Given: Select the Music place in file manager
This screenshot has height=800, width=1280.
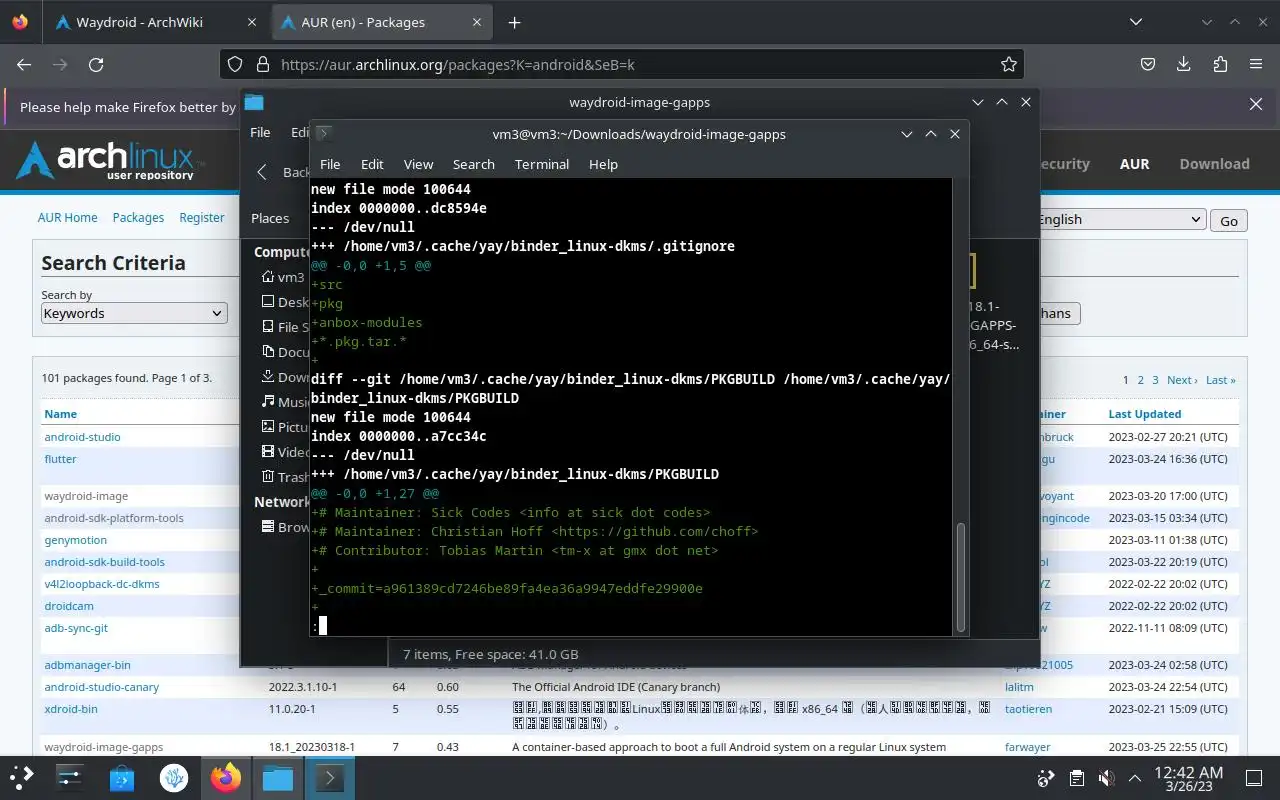Looking at the screenshot, I should click(x=285, y=402).
